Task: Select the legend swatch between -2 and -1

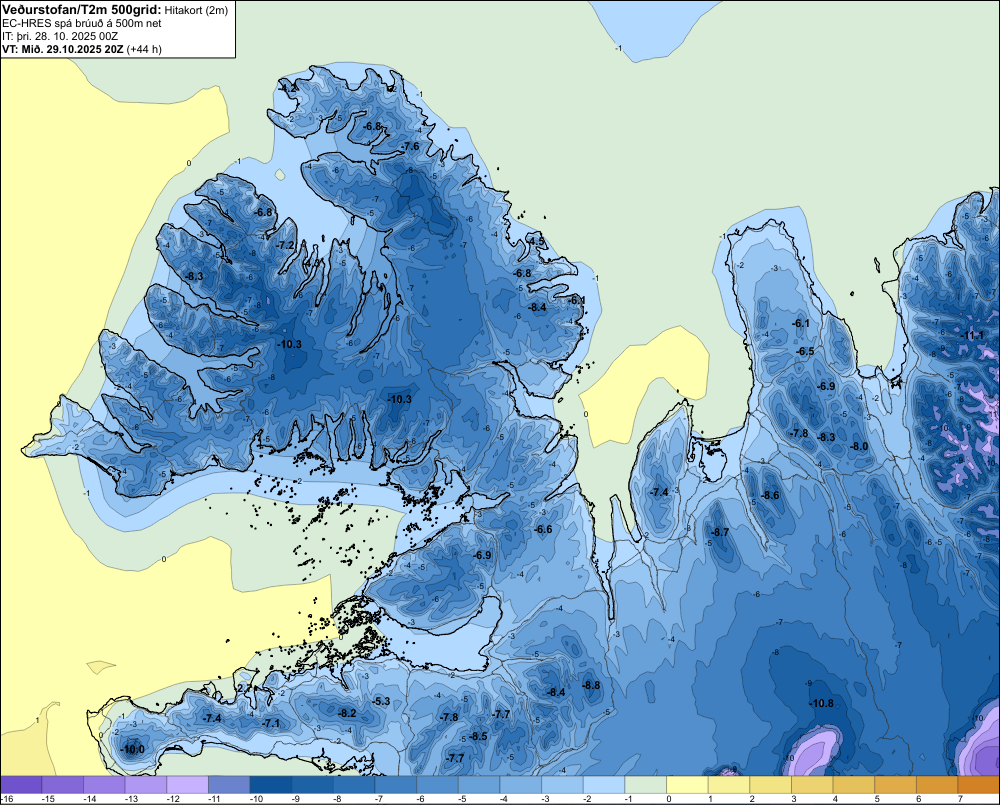Action: [x=604, y=785]
